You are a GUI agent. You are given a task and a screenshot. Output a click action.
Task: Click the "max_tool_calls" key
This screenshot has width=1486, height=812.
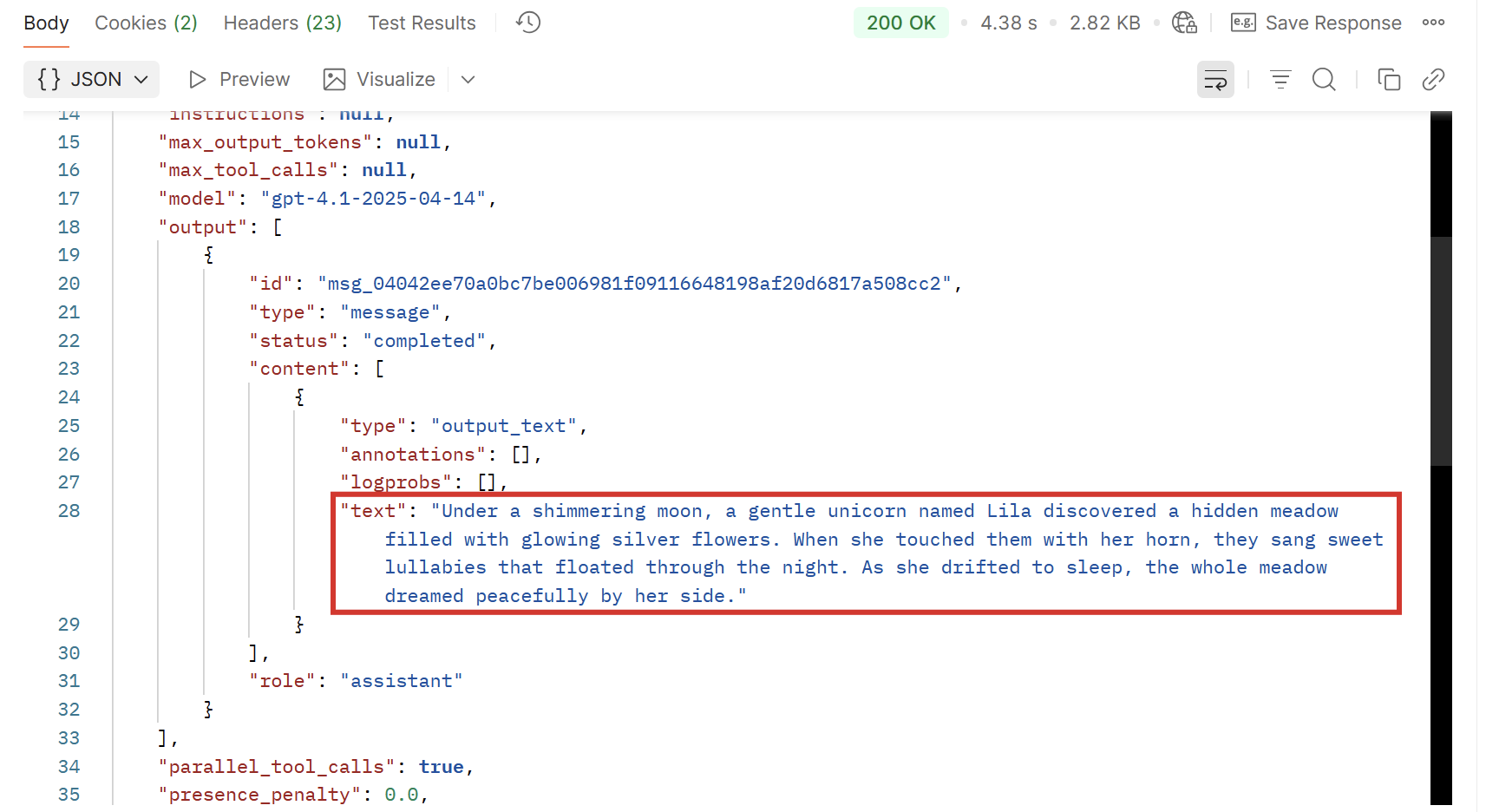[x=248, y=170]
